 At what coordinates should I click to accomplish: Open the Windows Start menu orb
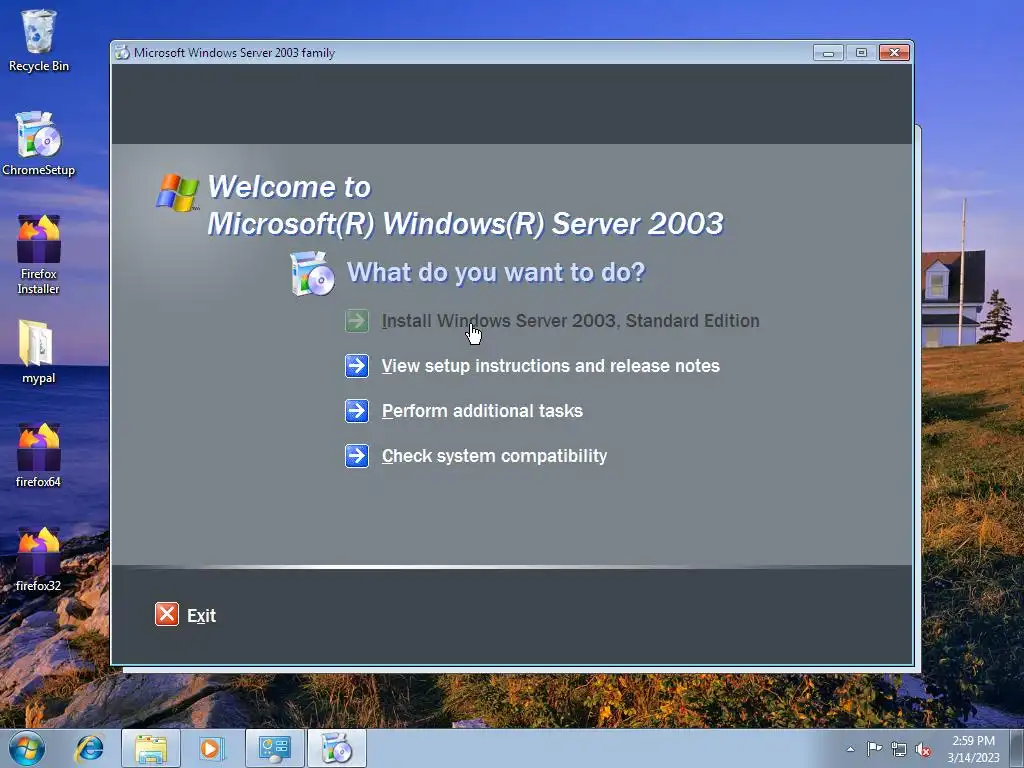(x=27, y=748)
